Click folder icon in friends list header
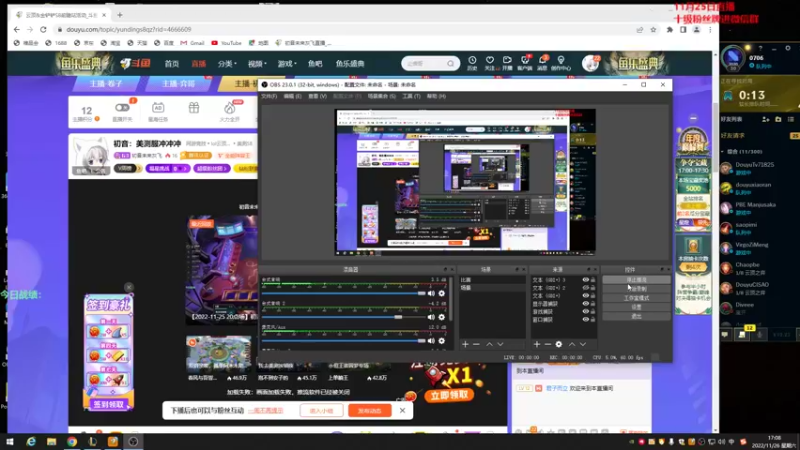The height and width of the screenshot is (450, 800). point(778,119)
